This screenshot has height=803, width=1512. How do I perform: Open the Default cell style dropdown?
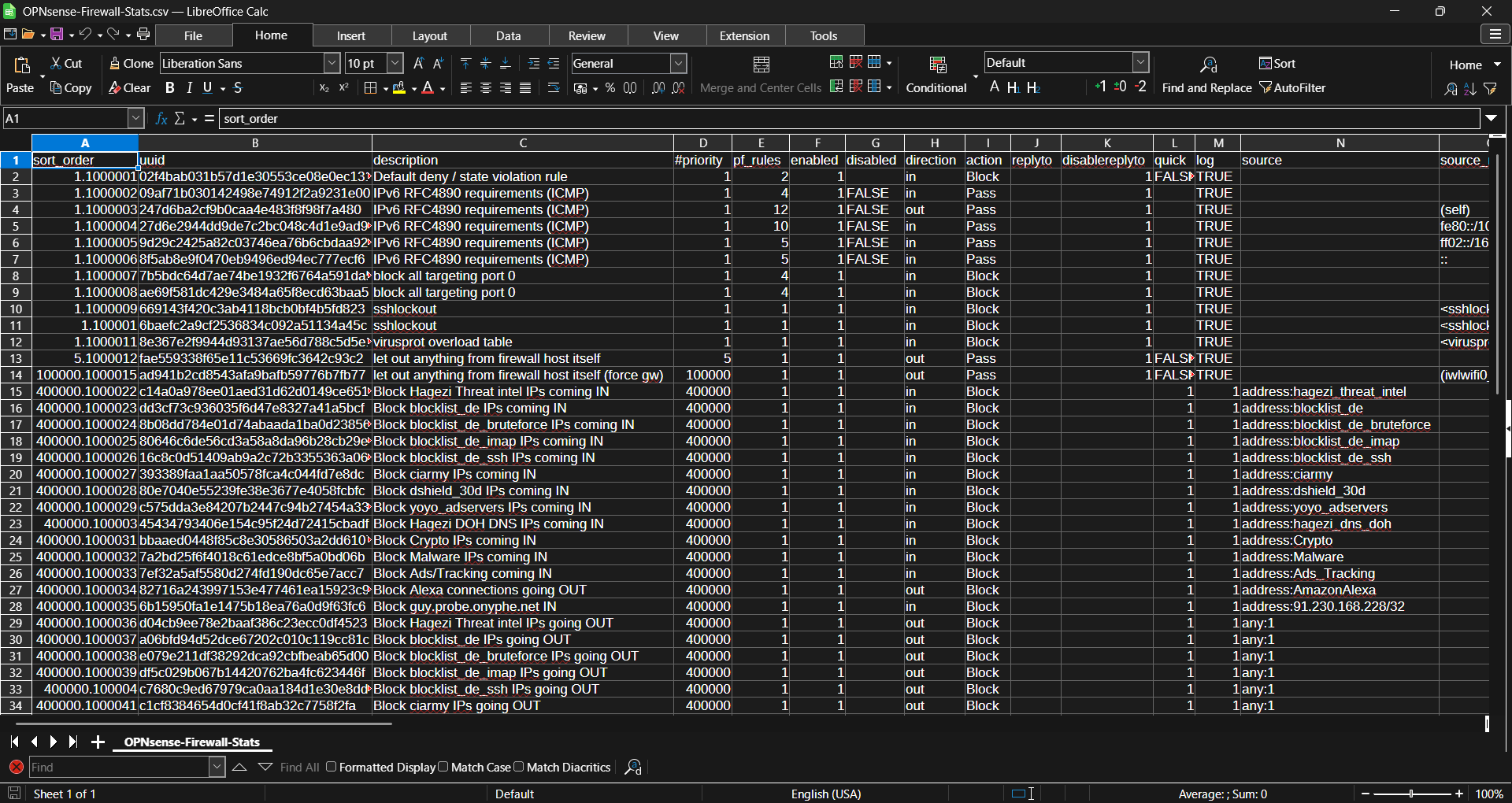coord(1140,61)
